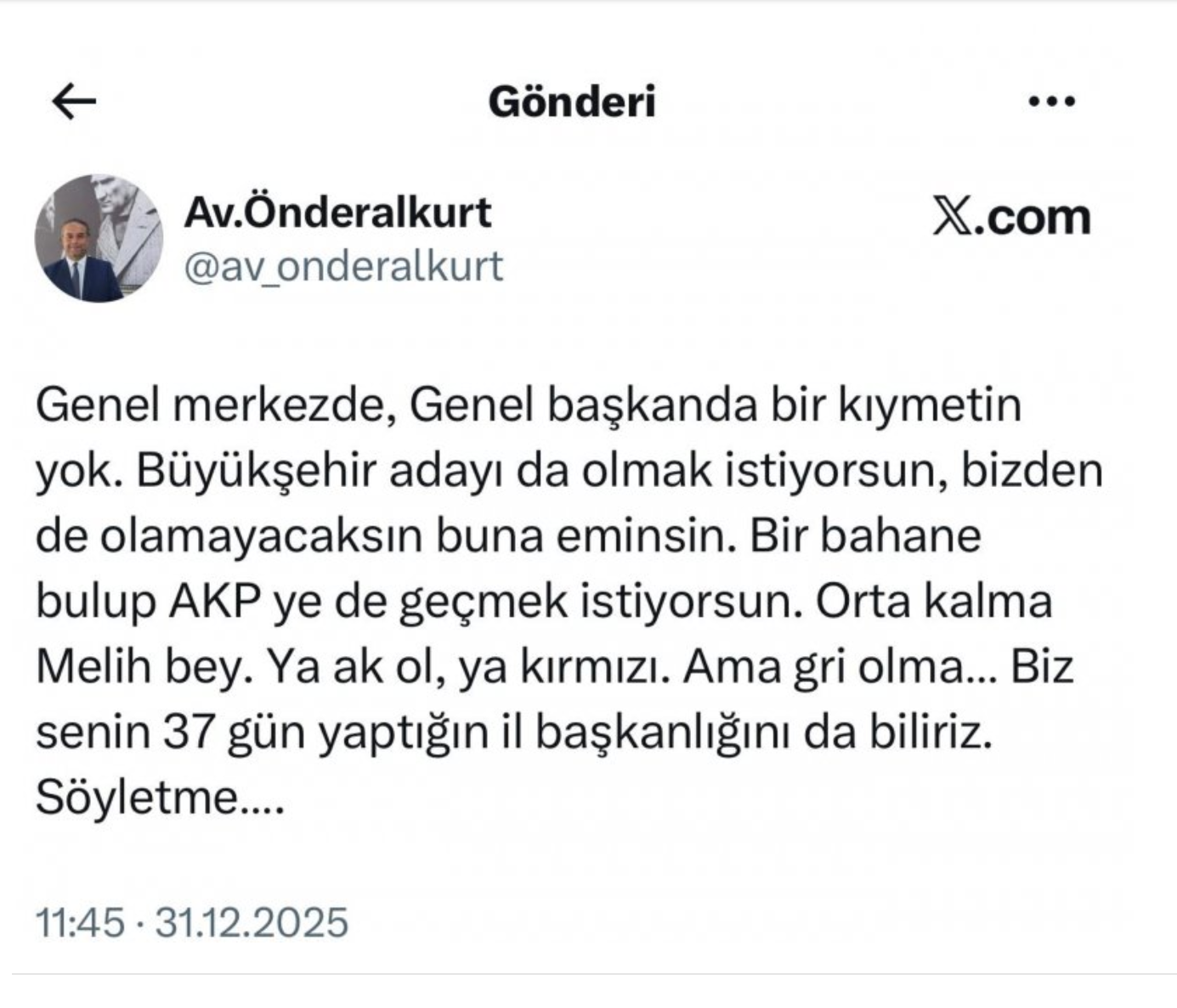This screenshot has height=1008, width=1177.
Task: Open the three-dot more options menu
Action: (1051, 102)
